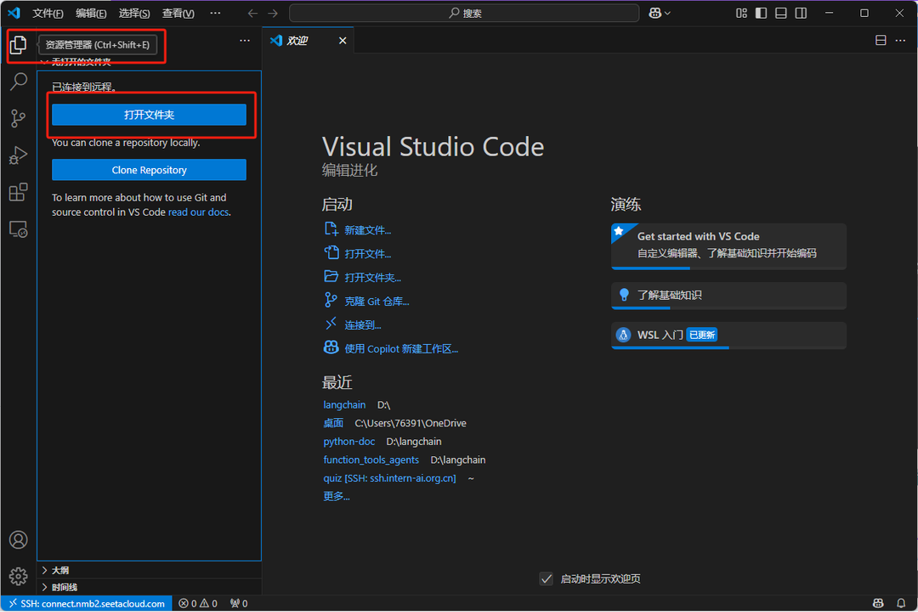Click the ports forwarded status item
918x612 pixels.
point(239,603)
